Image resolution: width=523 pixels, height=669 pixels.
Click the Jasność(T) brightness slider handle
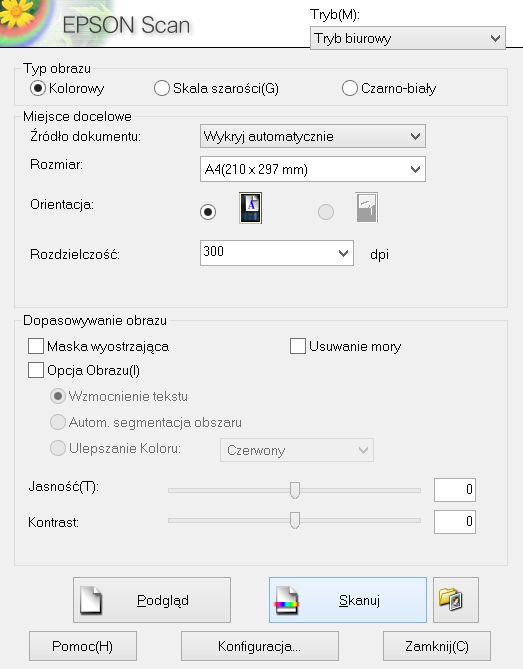[295, 490]
